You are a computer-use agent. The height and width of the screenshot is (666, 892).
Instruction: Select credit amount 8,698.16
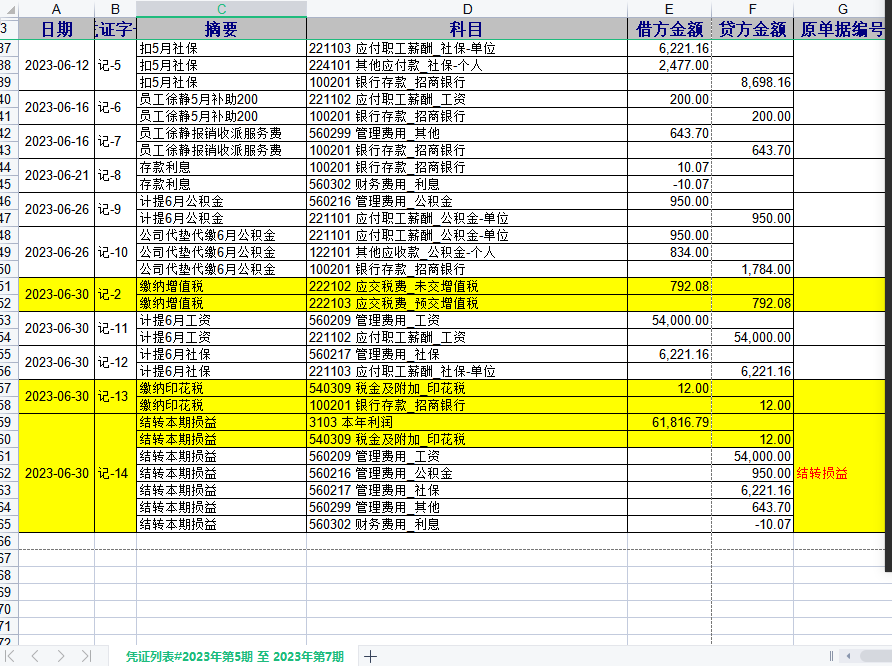[x=752, y=82]
